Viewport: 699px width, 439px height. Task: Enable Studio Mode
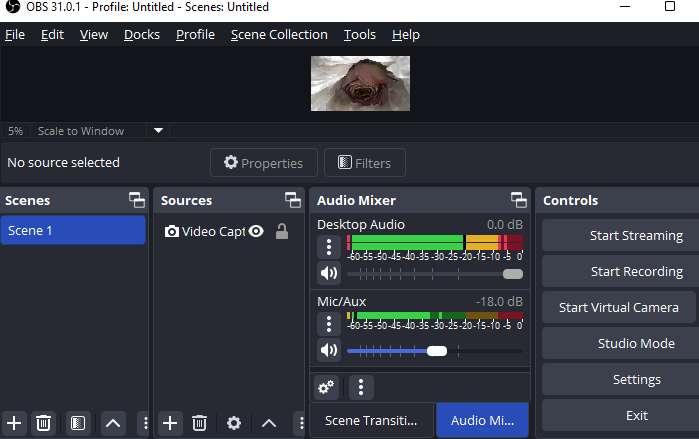(x=621, y=343)
